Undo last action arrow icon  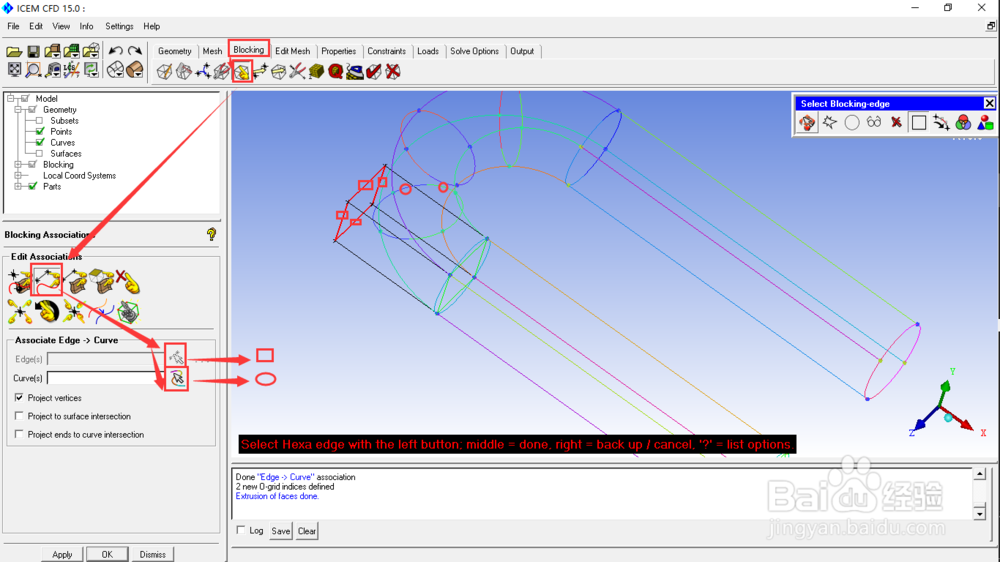[115, 51]
